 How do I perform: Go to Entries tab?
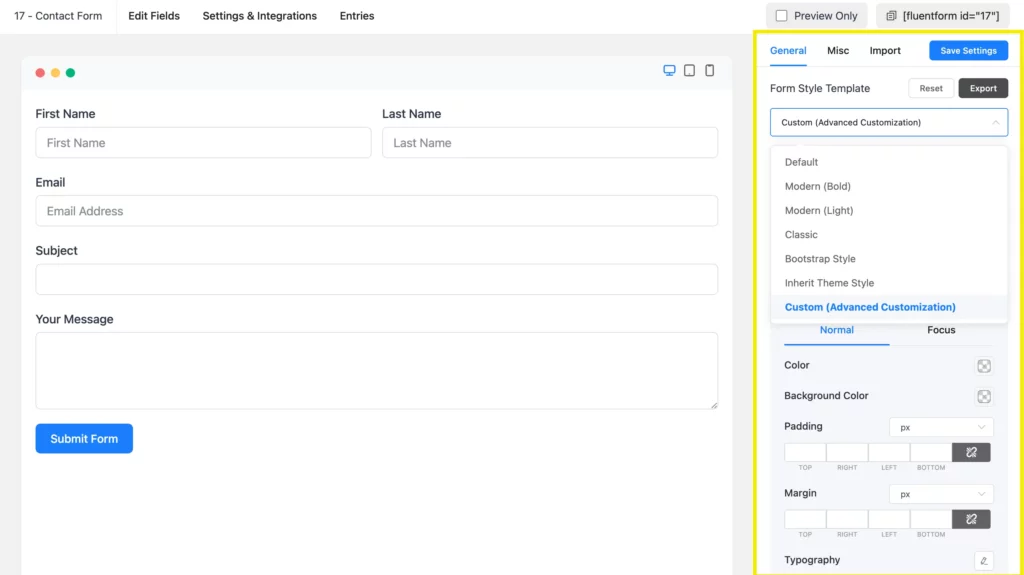[357, 16]
